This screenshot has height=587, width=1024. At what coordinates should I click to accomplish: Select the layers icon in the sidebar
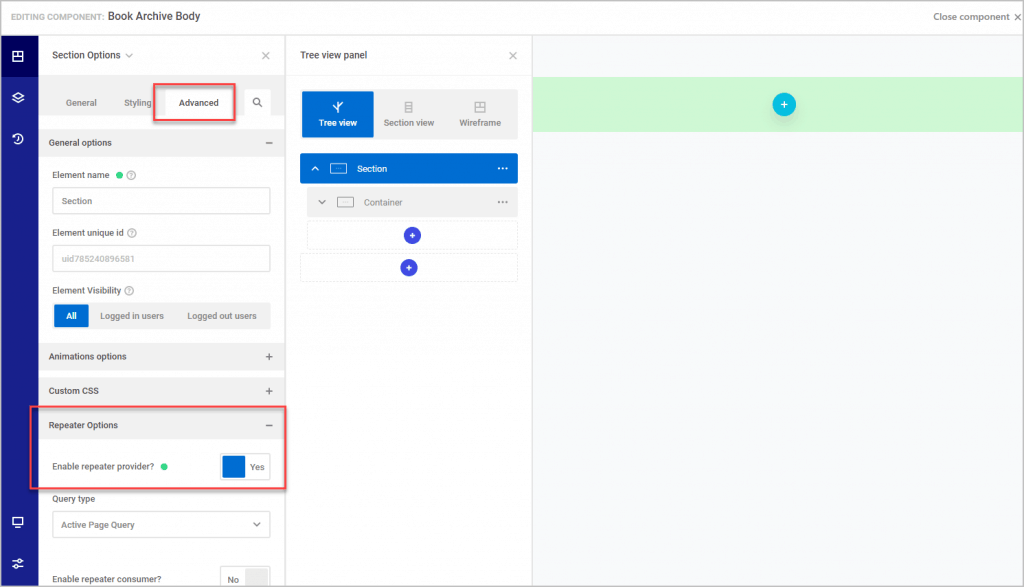(x=18, y=98)
